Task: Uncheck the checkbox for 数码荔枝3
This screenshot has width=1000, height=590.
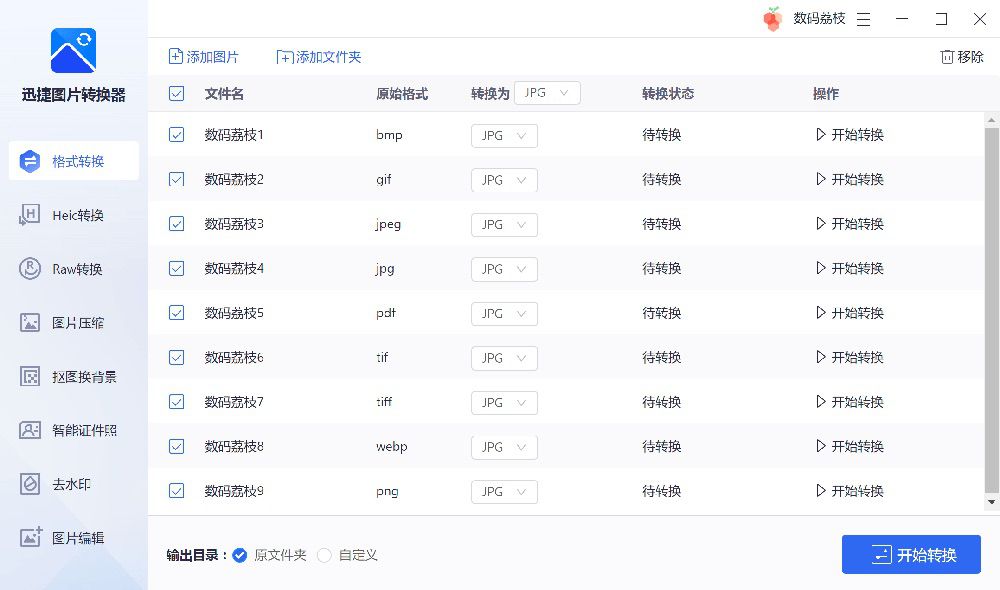Action: coord(177,224)
